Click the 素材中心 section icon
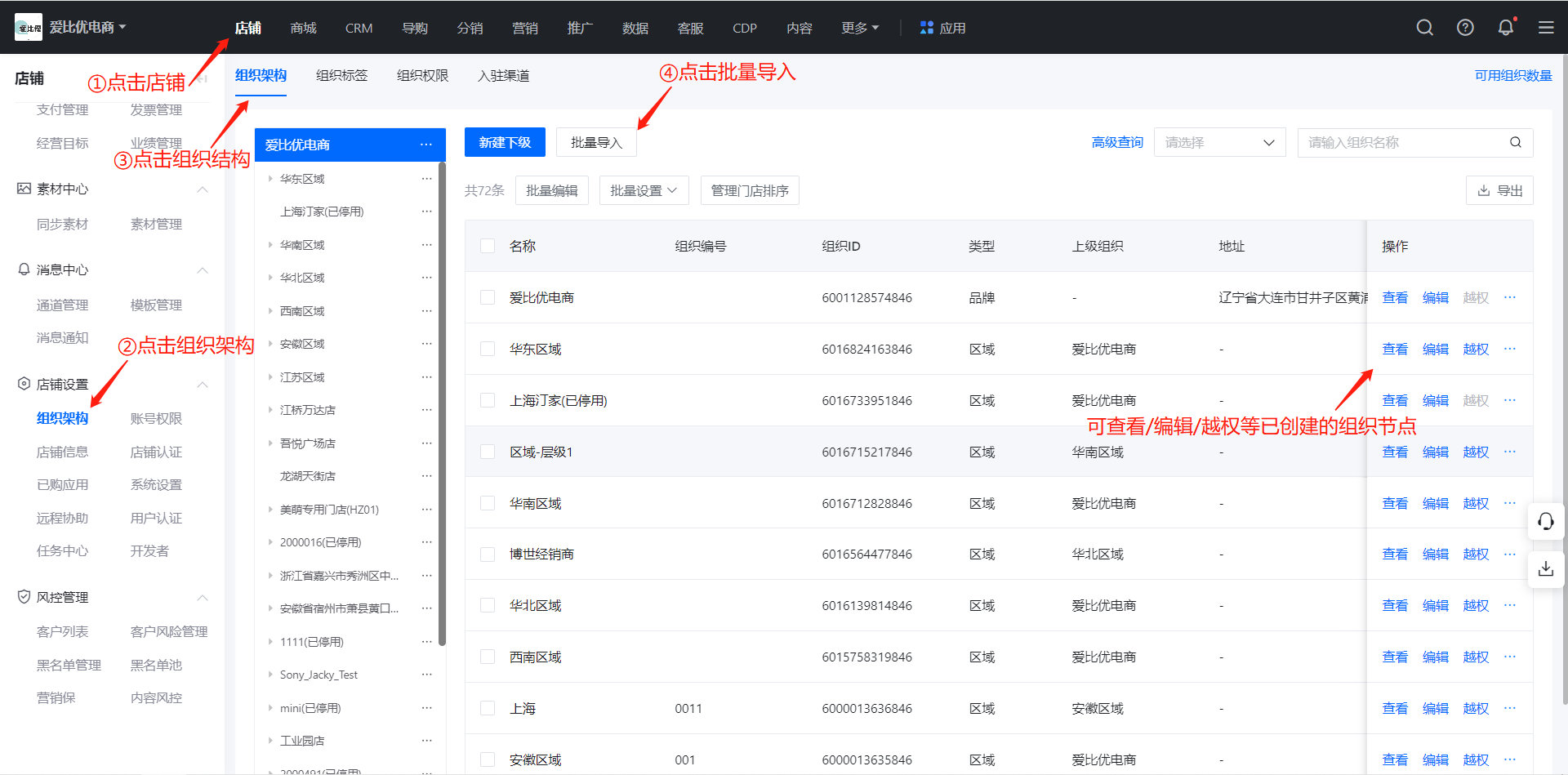Image resolution: width=1568 pixels, height=775 pixels. [24, 189]
